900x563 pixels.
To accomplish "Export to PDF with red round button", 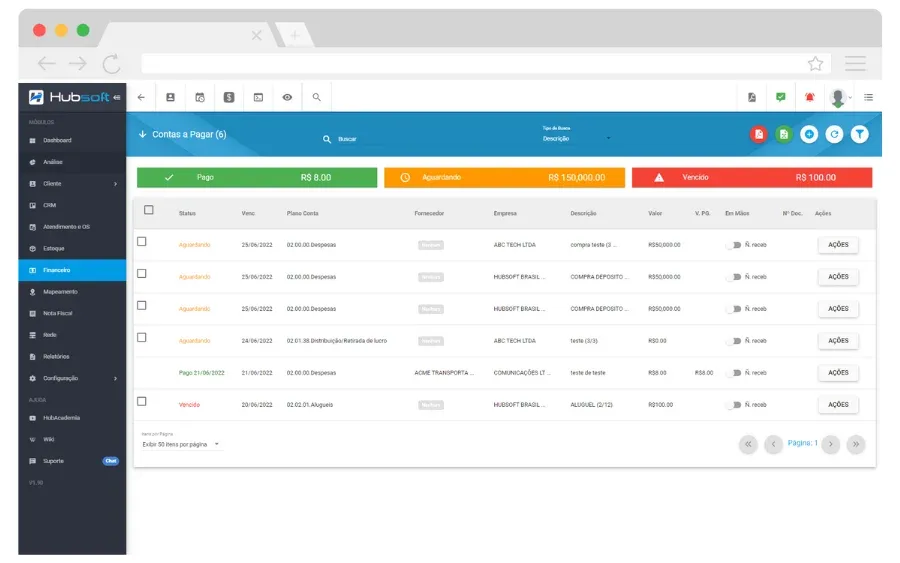I will click(x=759, y=134).
